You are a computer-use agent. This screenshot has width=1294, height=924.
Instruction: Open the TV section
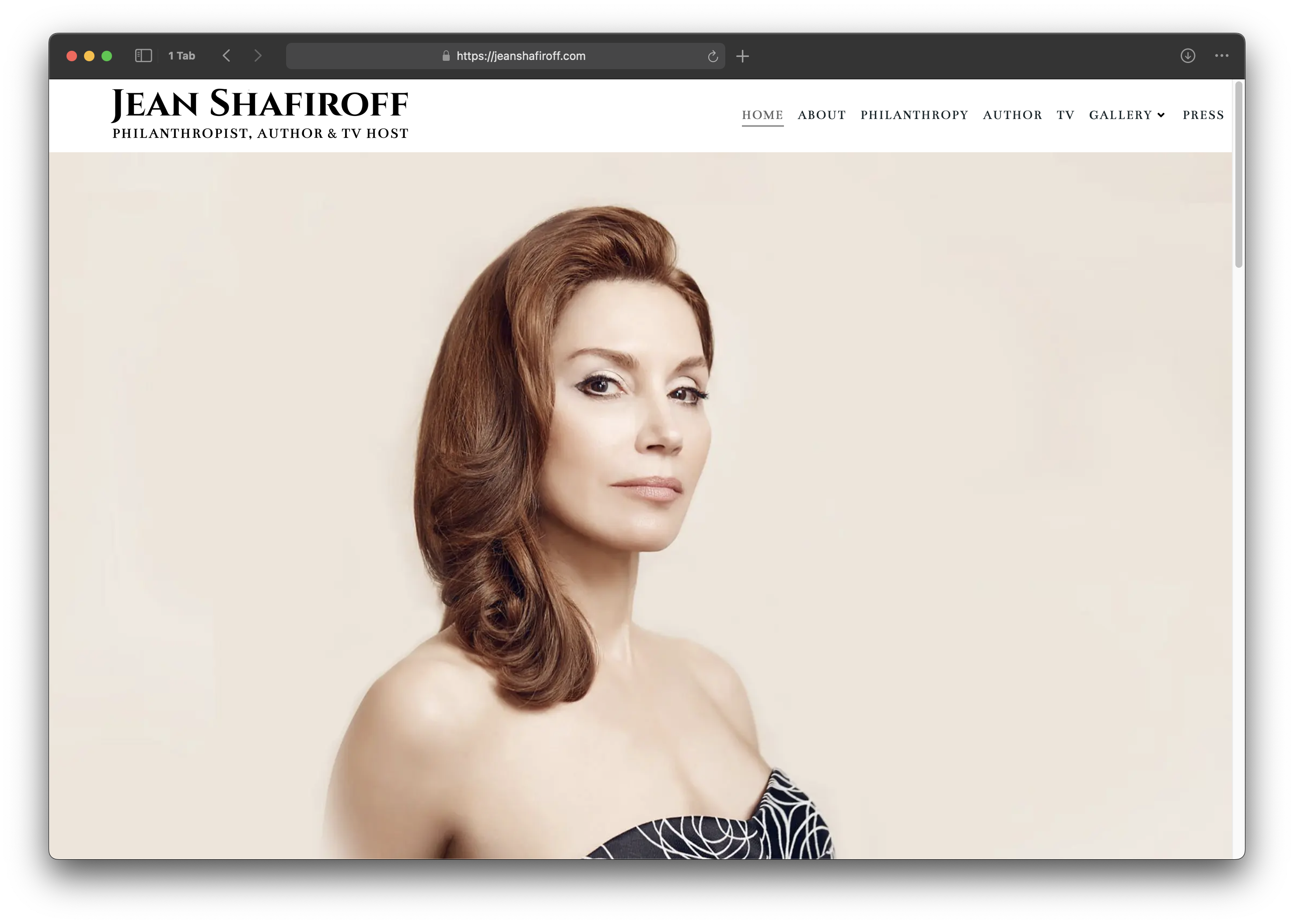tap(1065, 115)
